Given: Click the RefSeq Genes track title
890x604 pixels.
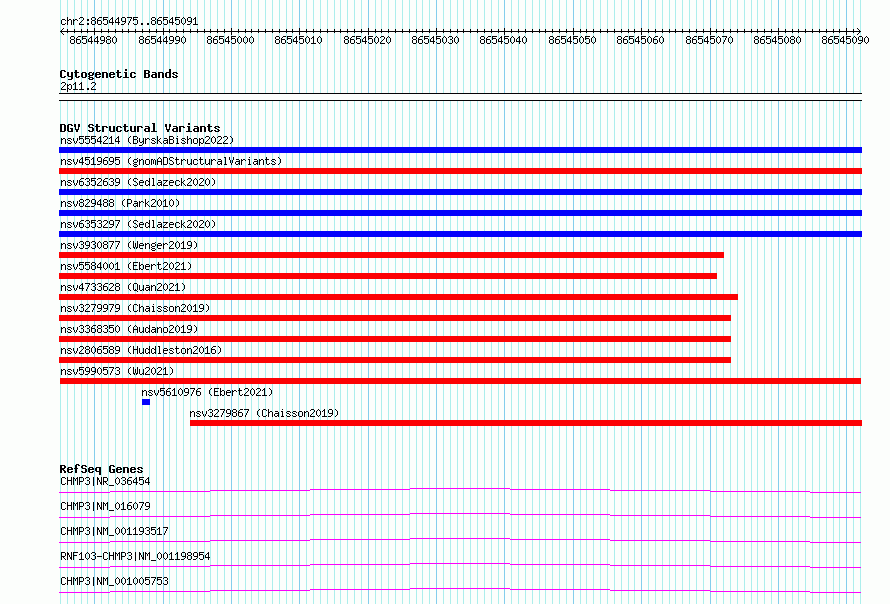Looking at the screenshot, I should [x=101, y=469].
